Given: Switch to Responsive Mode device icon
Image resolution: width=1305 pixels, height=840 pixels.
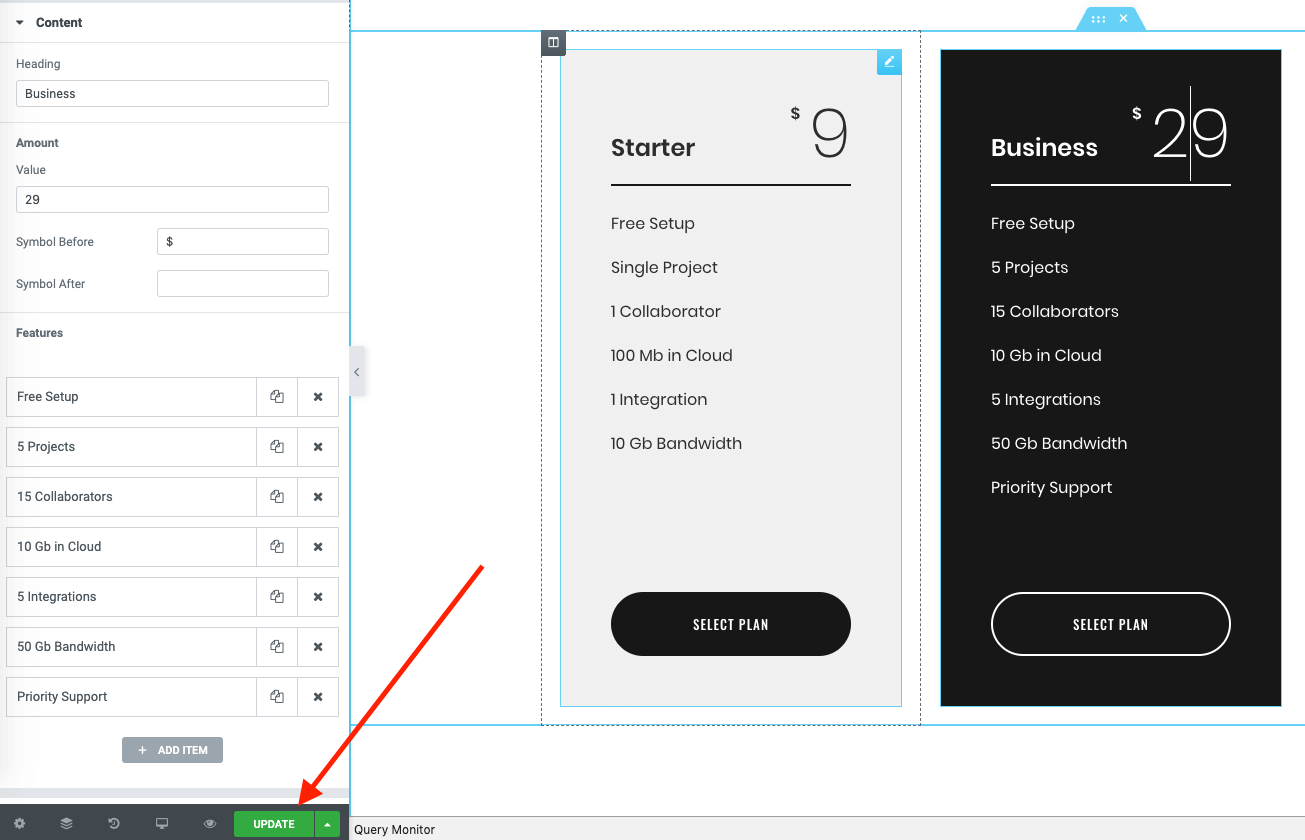Looking at the screenshot, I should tap(162, 824).
